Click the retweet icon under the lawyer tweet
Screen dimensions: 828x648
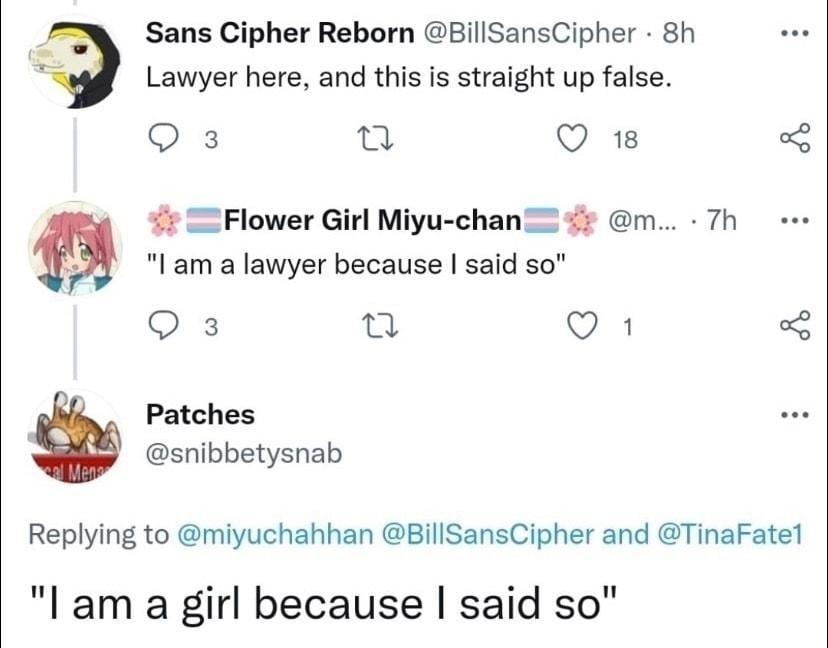(x=377, y=139)
